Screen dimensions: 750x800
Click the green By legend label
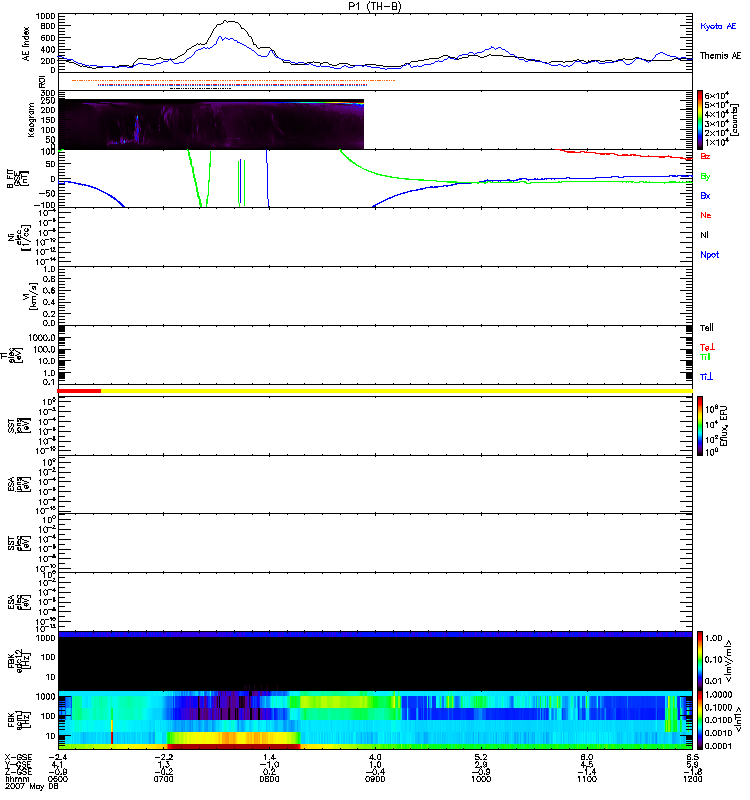(x=705, y=177)
